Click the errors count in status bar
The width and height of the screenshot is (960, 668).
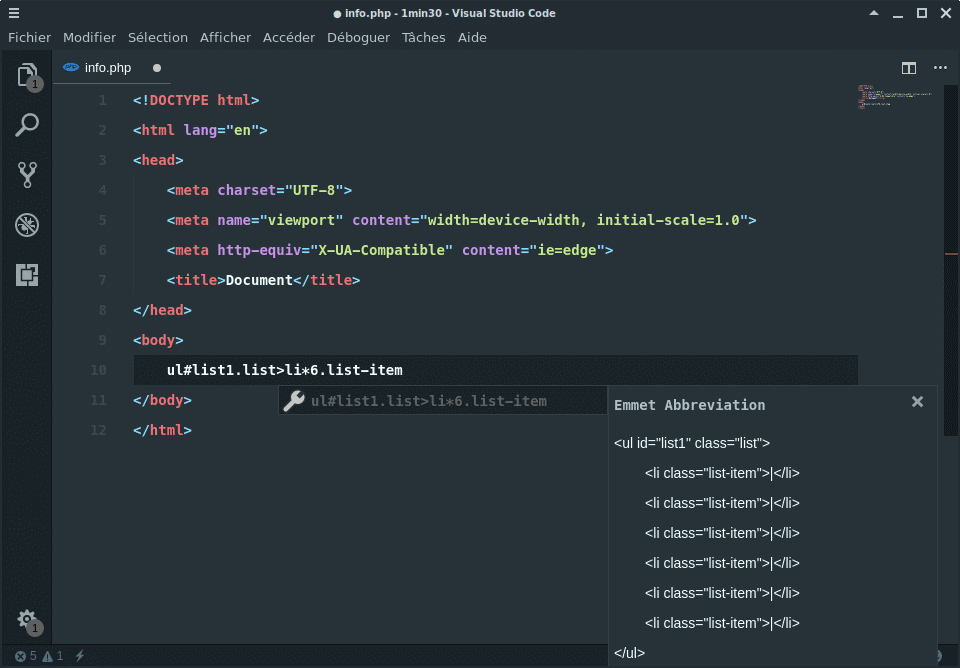tap(26, 656)
